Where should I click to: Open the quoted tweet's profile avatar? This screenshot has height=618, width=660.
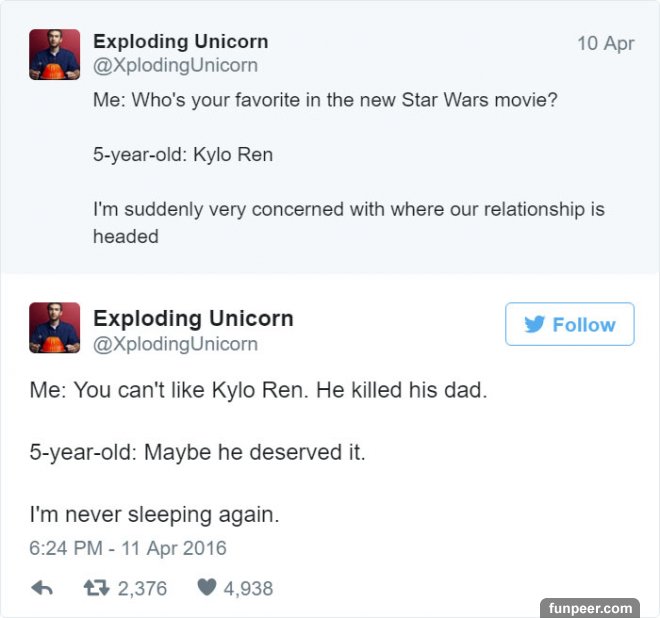point(54,55)
